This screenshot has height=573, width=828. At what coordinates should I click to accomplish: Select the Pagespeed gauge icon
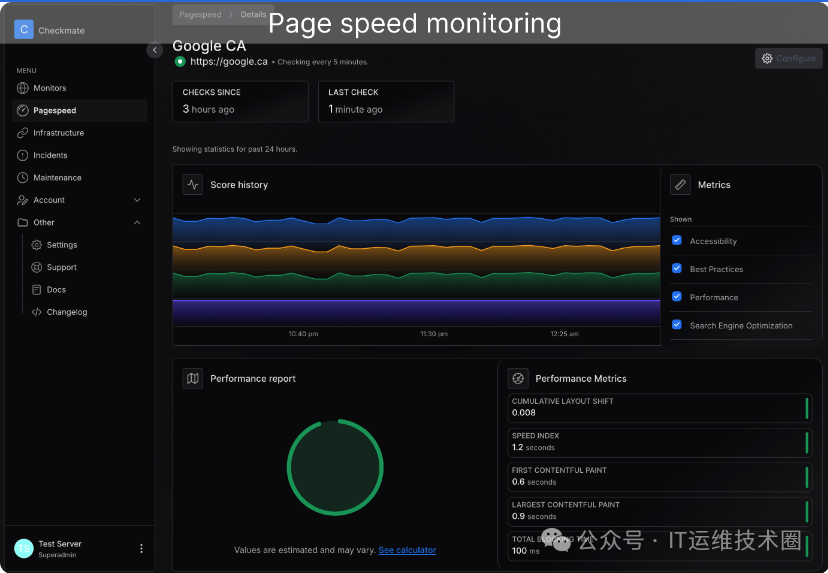coord(23,110)
